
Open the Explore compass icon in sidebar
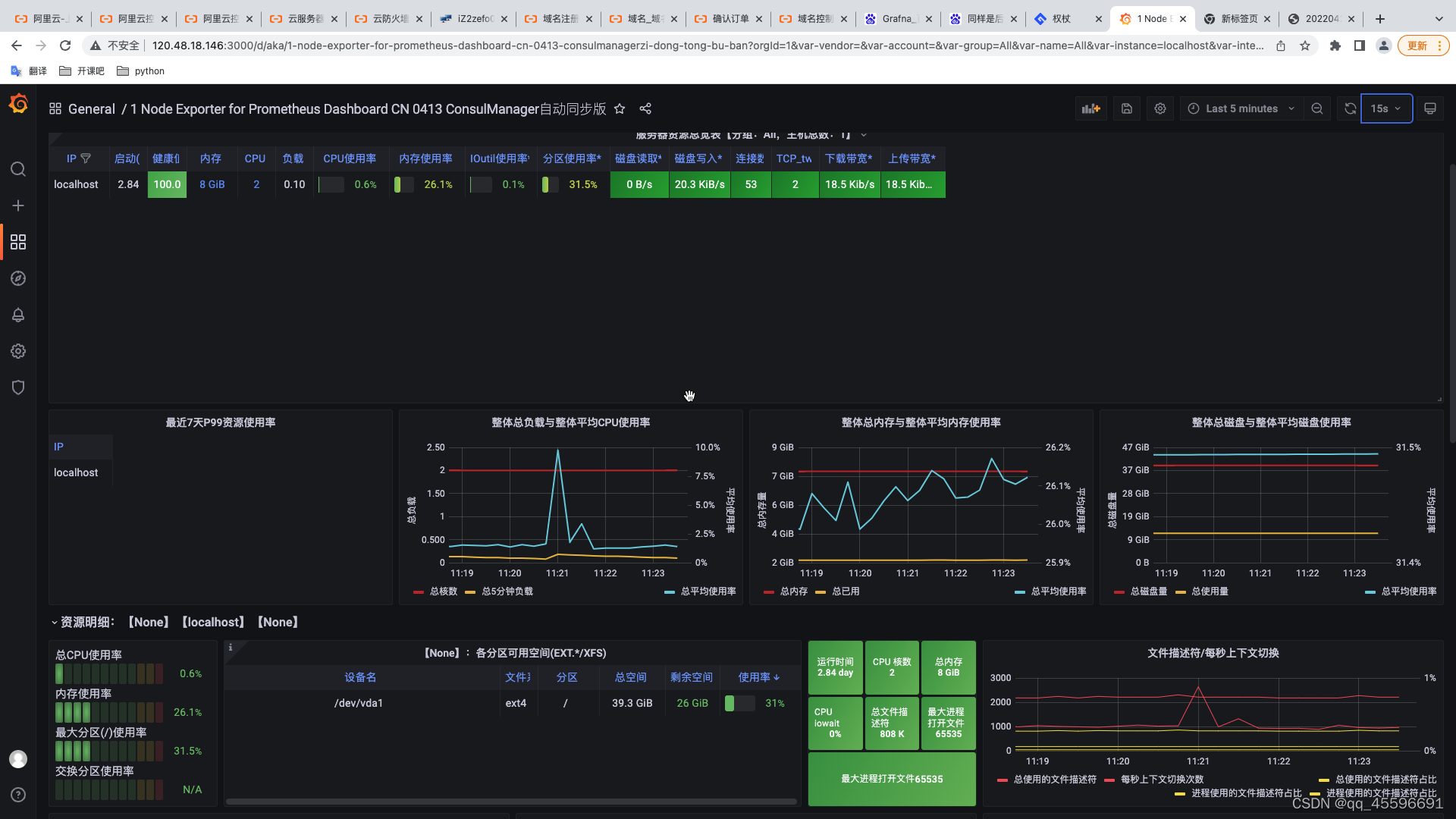(18, 278)
